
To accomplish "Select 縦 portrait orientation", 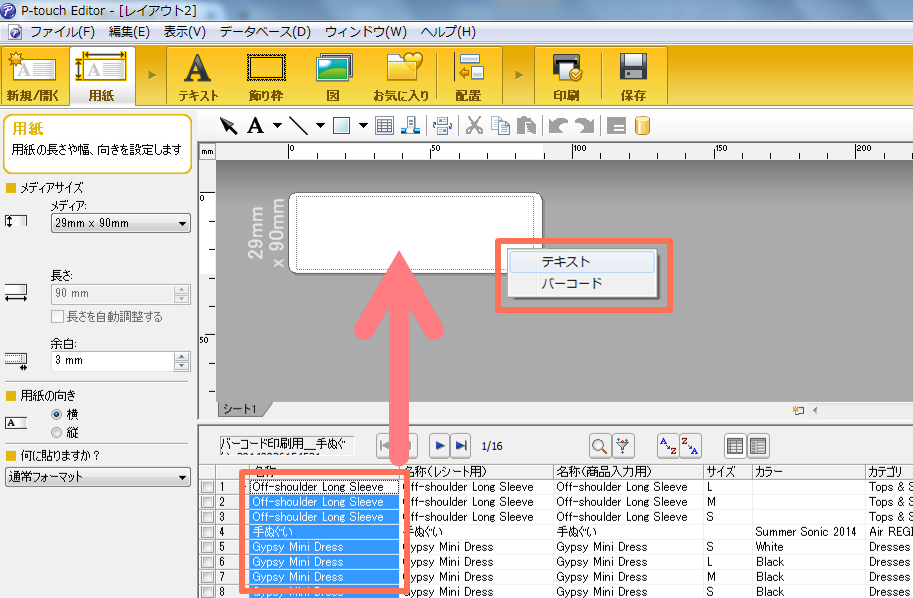I will click(x=56, y=433).
